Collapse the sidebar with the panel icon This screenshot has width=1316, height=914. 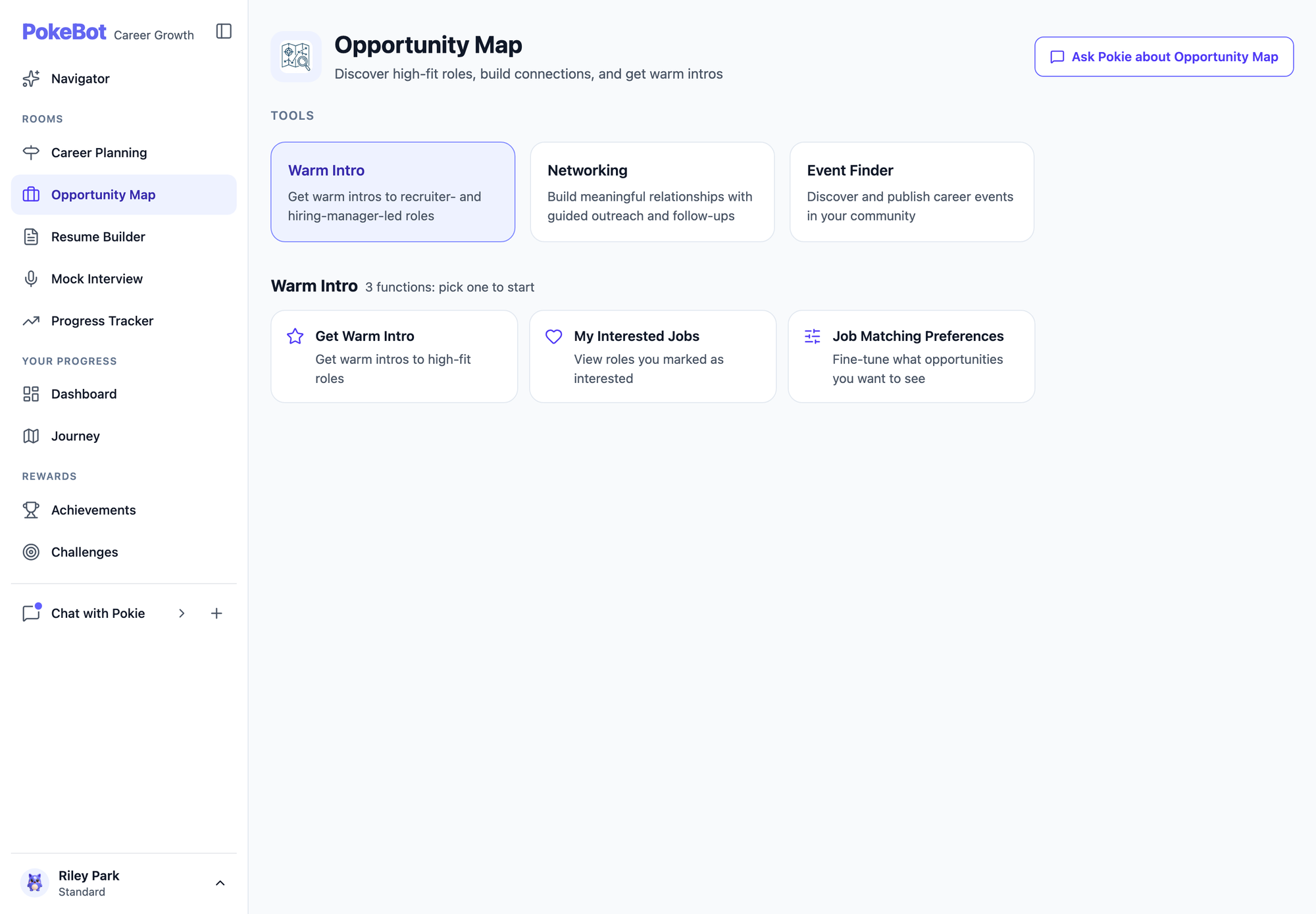point(224,31)
